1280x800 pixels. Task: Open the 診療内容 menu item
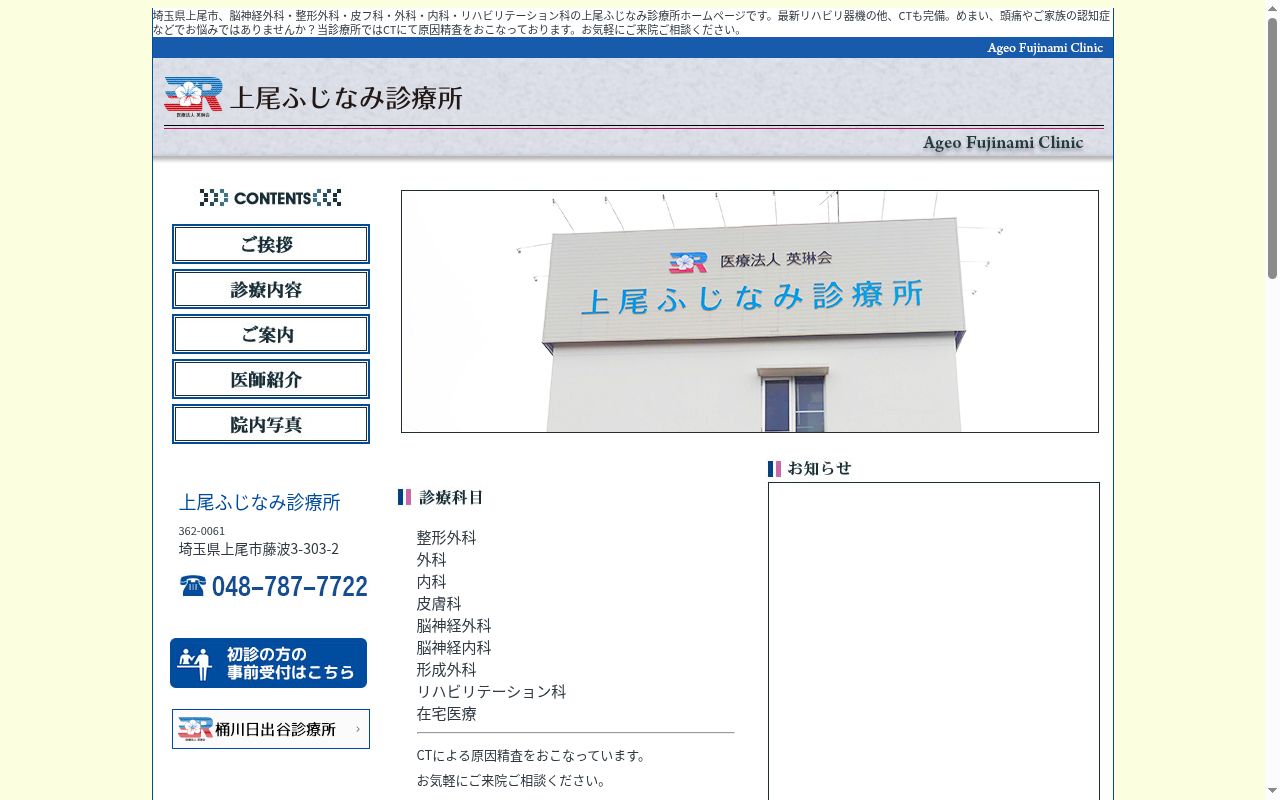click(271, 289)
